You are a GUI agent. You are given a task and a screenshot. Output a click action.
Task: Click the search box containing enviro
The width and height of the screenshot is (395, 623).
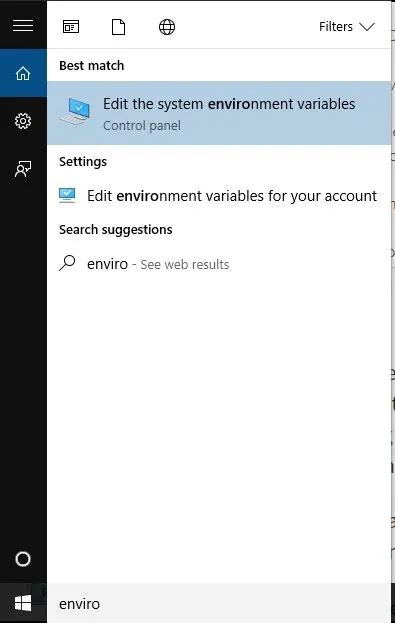[219, 604]
